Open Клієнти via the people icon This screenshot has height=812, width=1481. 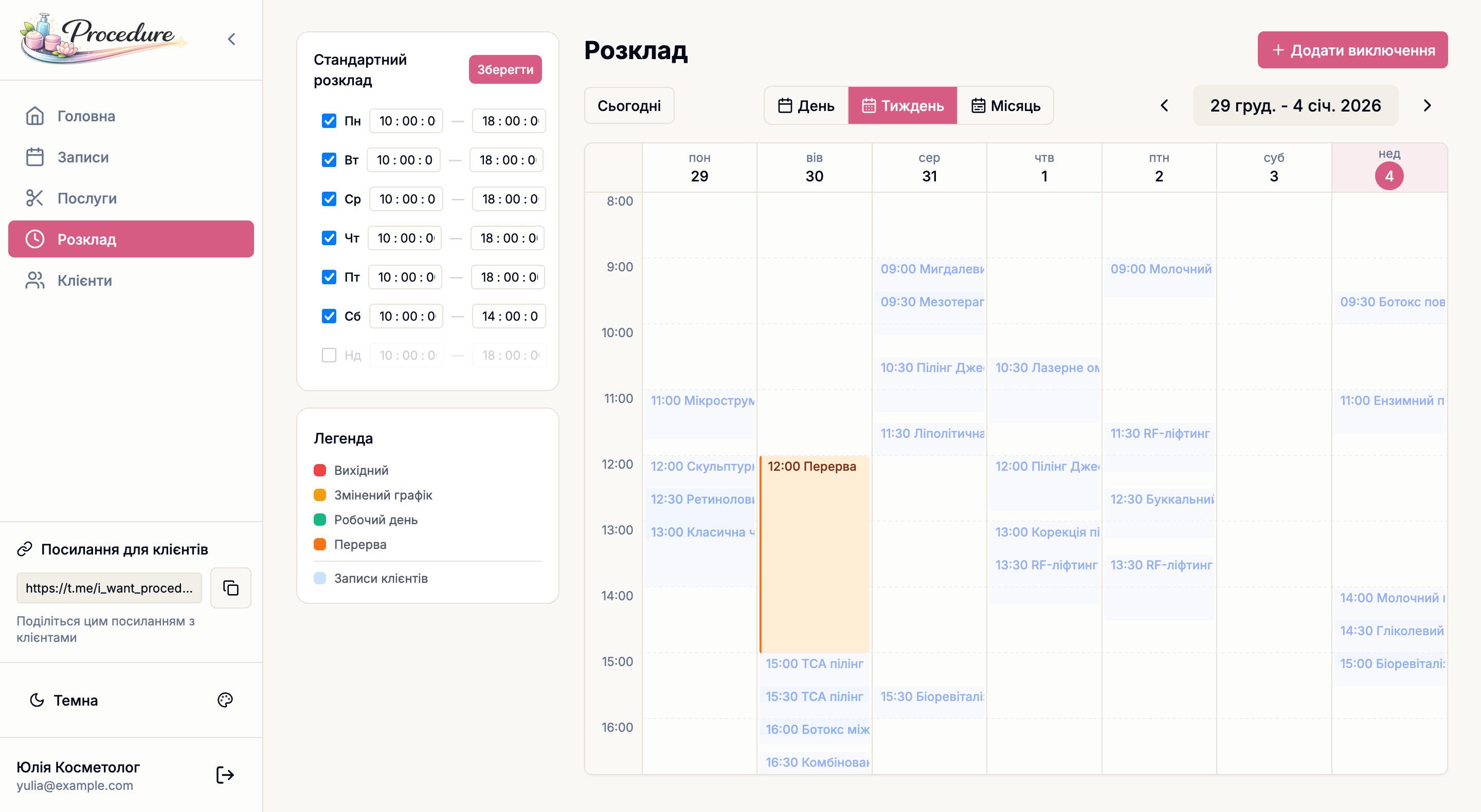coord(34,281)
